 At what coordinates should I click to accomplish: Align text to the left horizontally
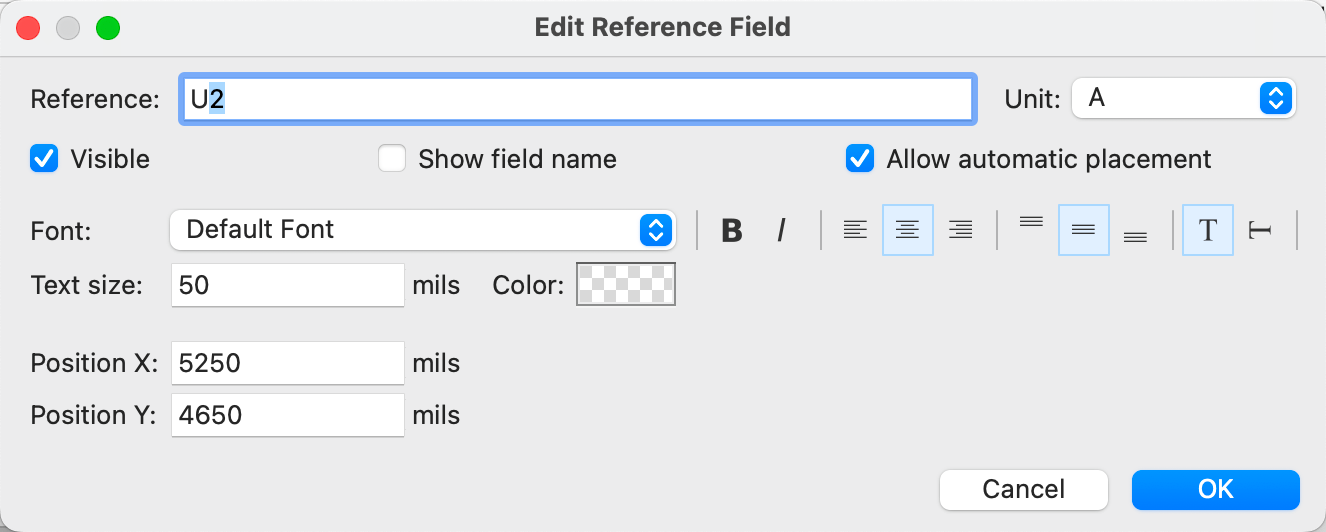[x=855, y=230]
